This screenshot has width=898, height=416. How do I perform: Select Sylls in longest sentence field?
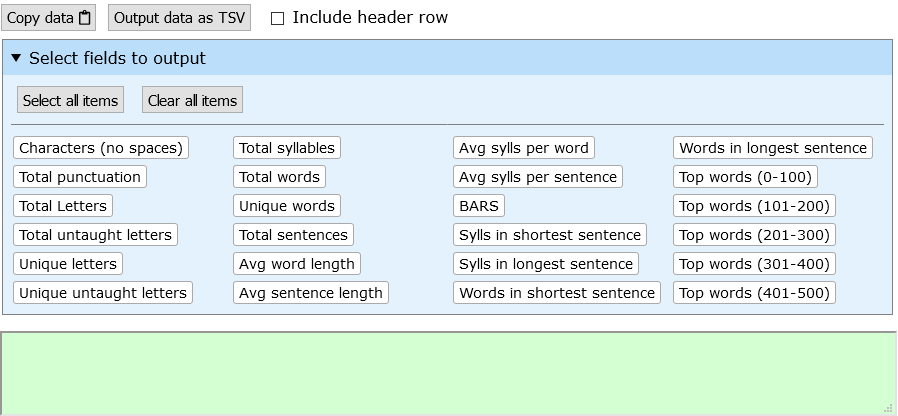(x=546, y=264)
